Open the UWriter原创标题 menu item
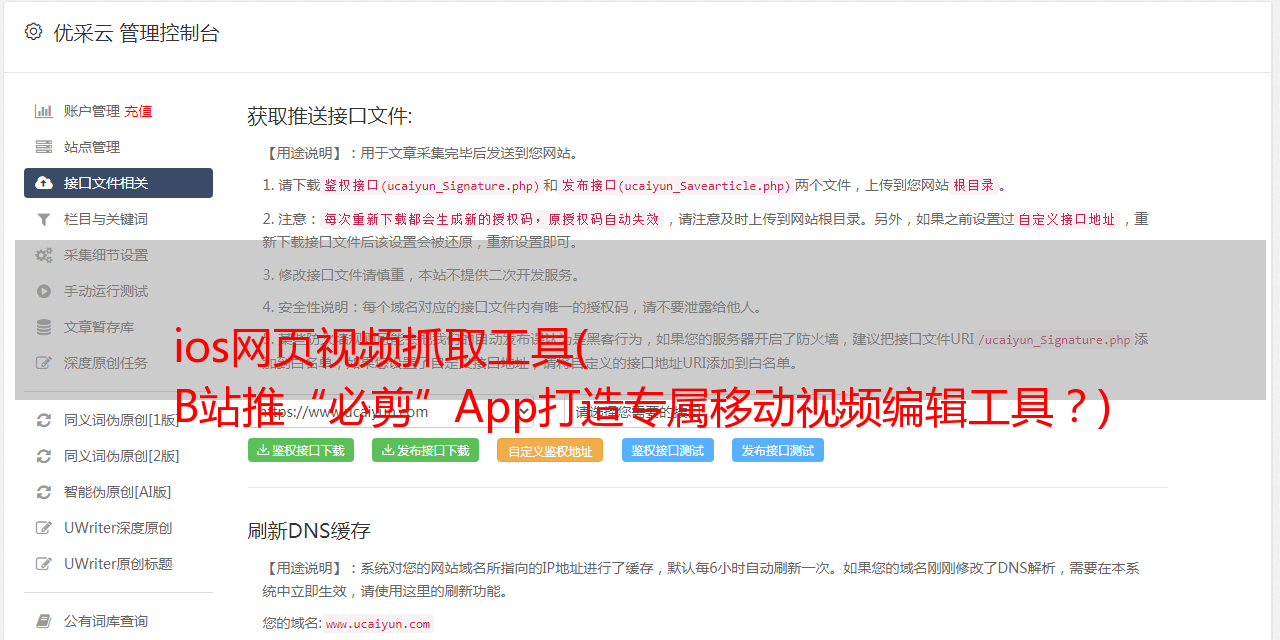The height and width of the screenshot is (640, 1280). coord(118,564)
